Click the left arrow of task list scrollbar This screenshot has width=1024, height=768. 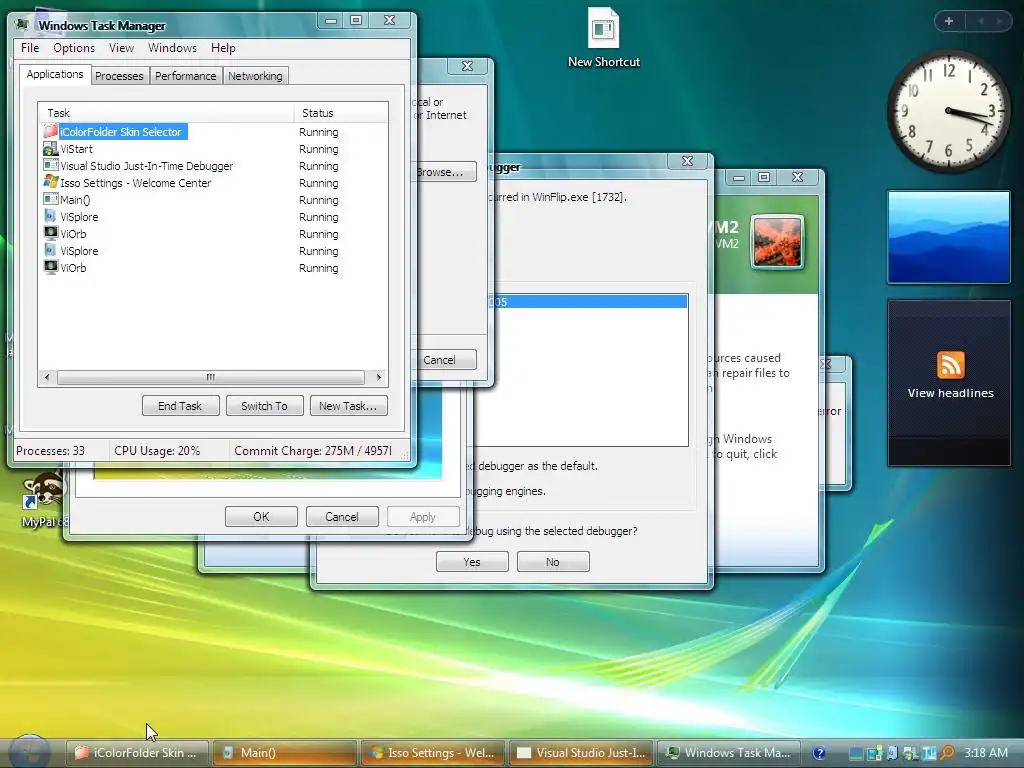[x=46, y=377]
